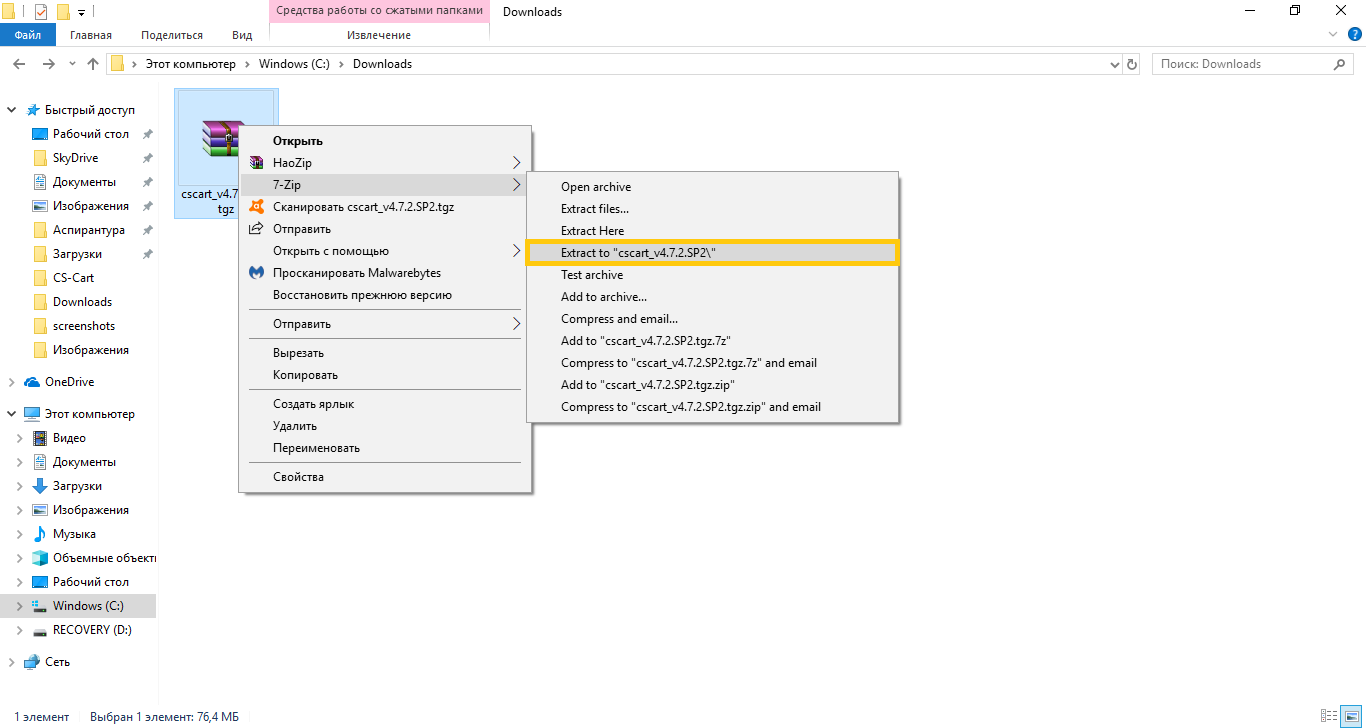1366x728 pixels.
Task: Expand the Музыка tree node
Action: [19, 534]
